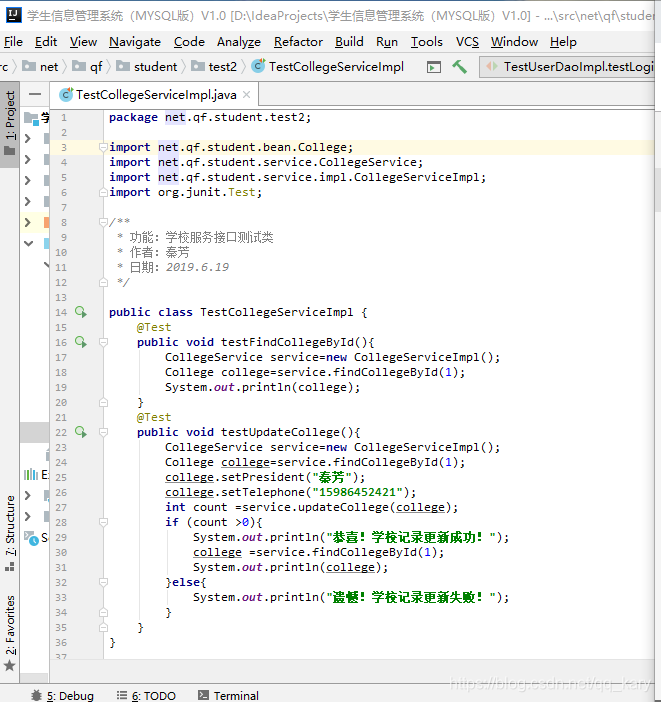Click the class icon in the TestCollegeServiceImpl breadcrumb
661x702 pixels.
258,66
